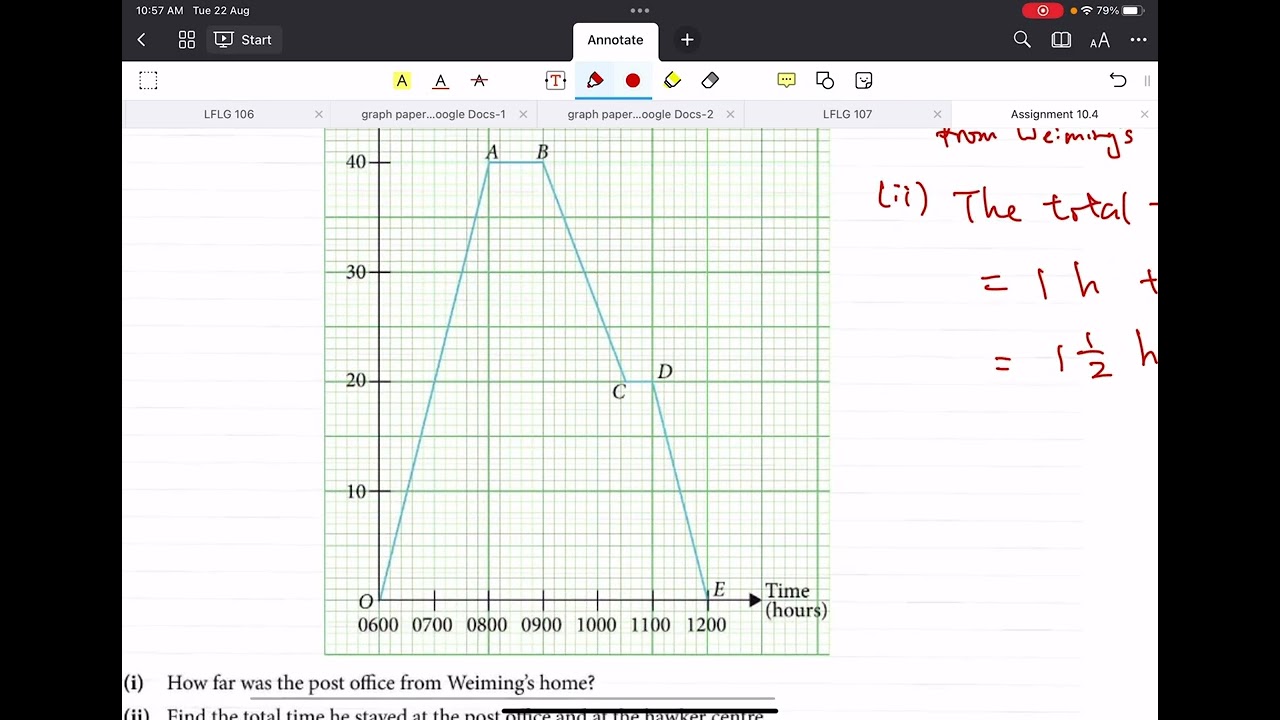
Task: Select the Annotate toolbar tab
Action: pos(615,40)
